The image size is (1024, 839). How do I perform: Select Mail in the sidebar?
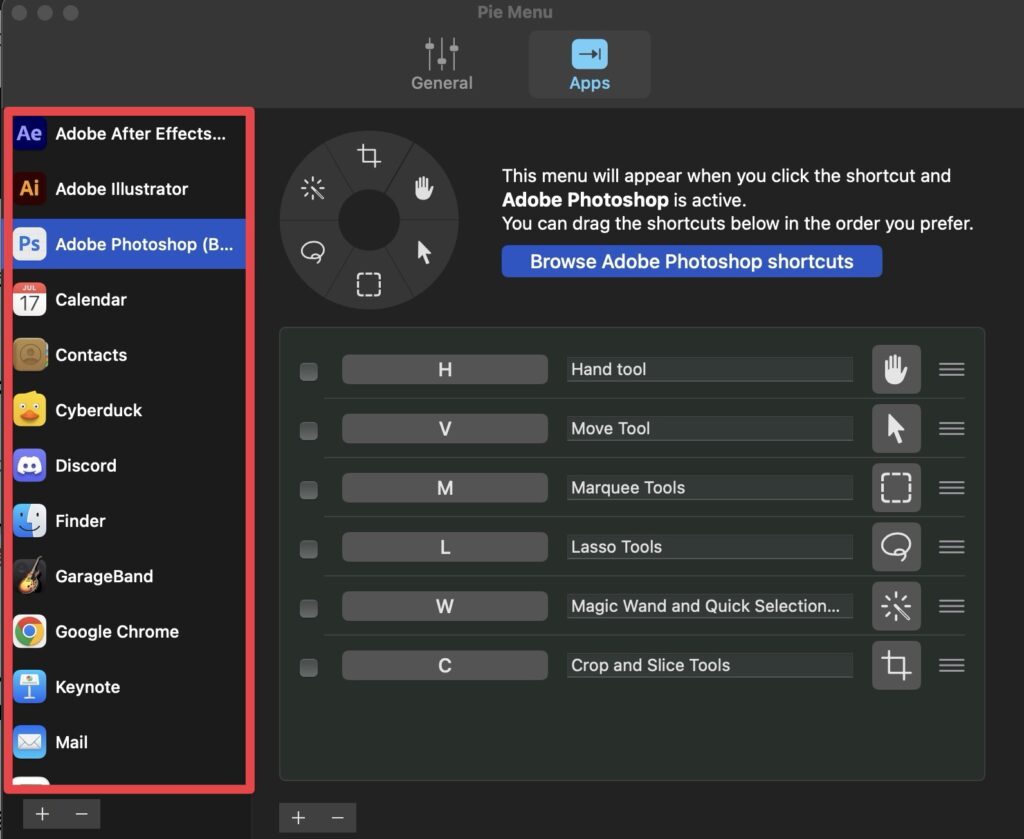coord(129,742)
